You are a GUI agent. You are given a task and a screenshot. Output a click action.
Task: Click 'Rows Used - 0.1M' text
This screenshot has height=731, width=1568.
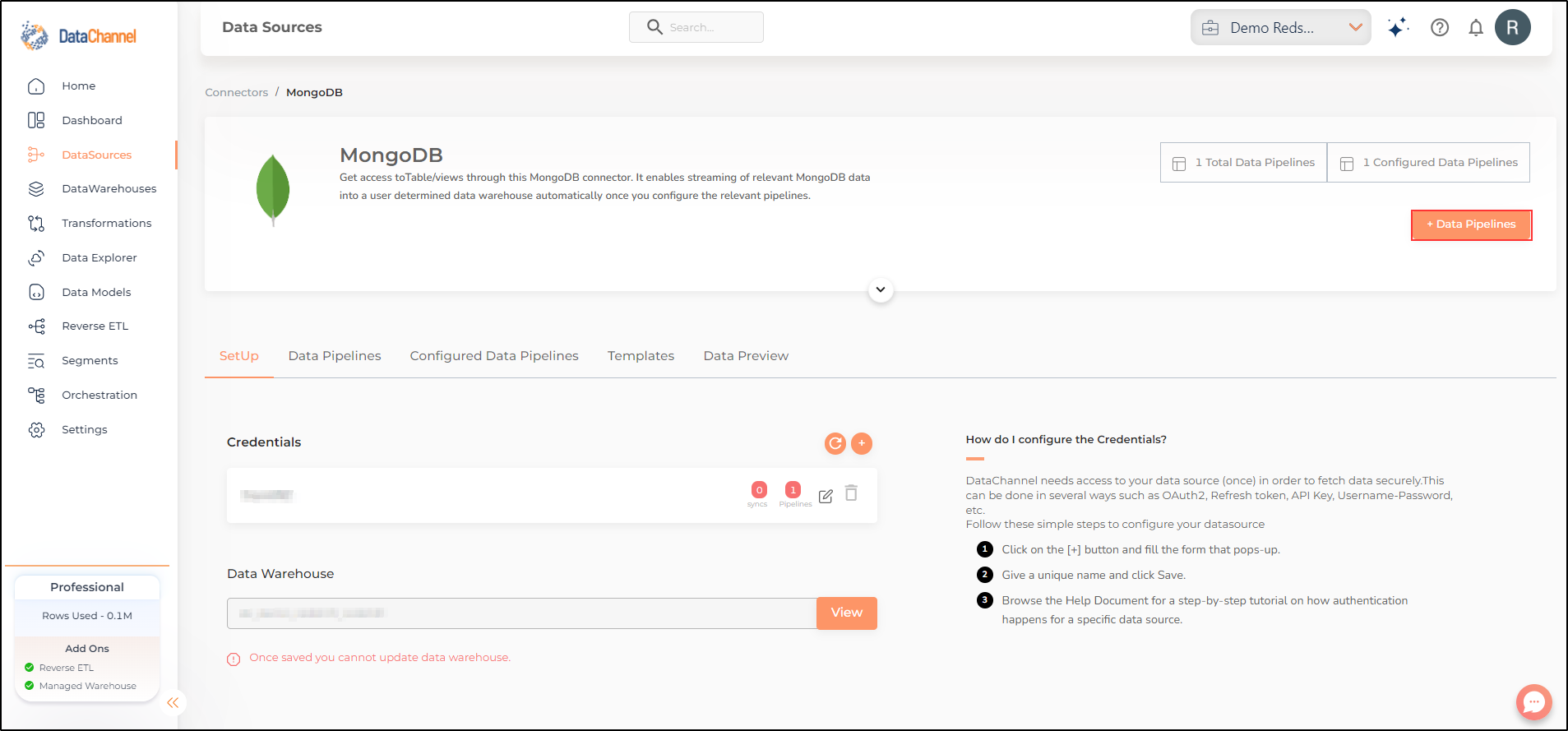[x=87, y=616]
